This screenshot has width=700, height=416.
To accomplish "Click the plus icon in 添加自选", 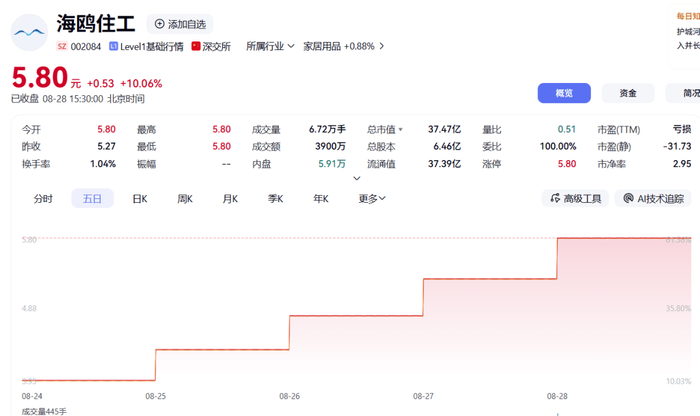I will 159,24.
